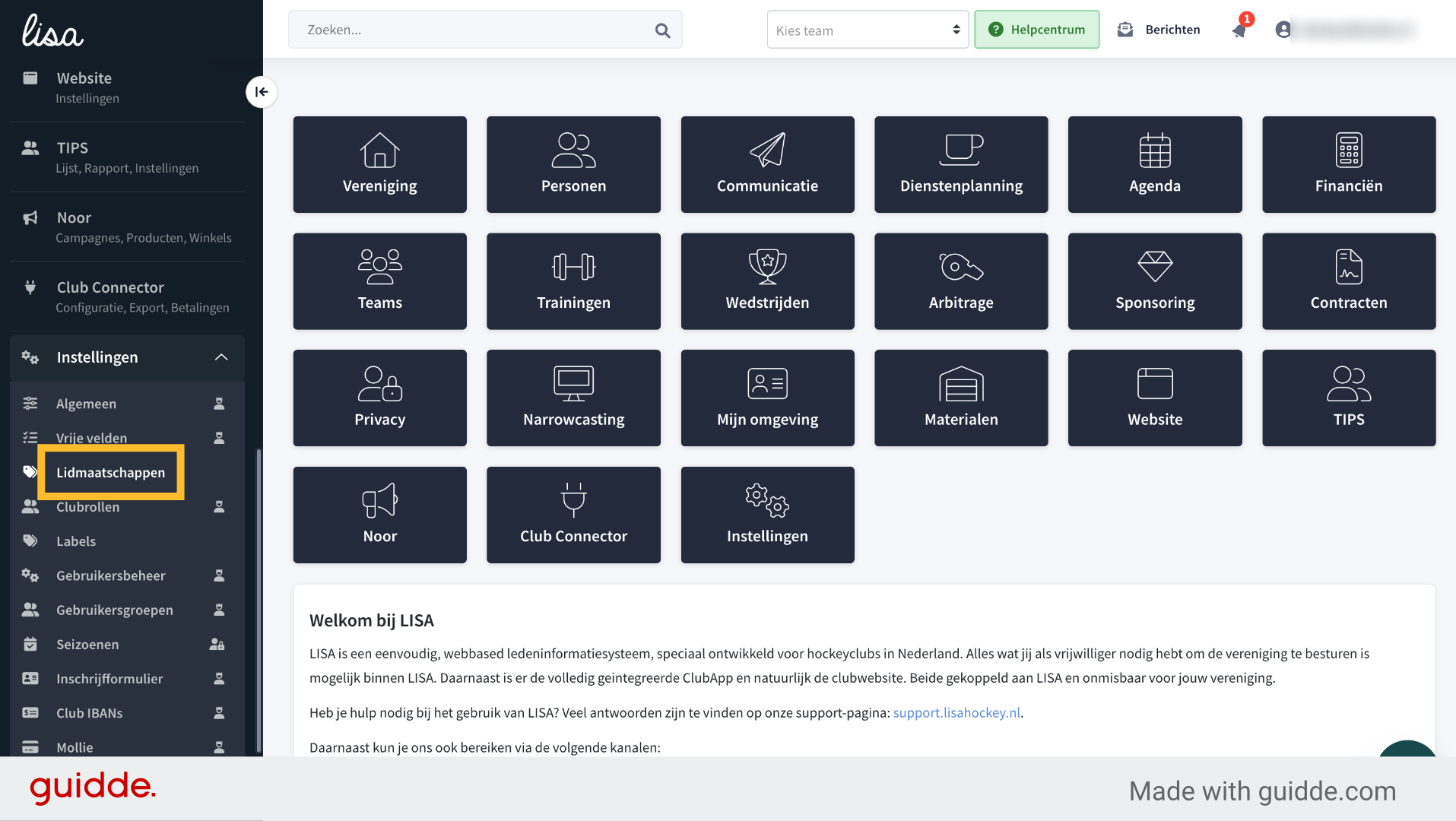Viewport: 1456px width, 821px height.
Task: Open the Noor megaphone tile
Action: (x=379, y=515)
